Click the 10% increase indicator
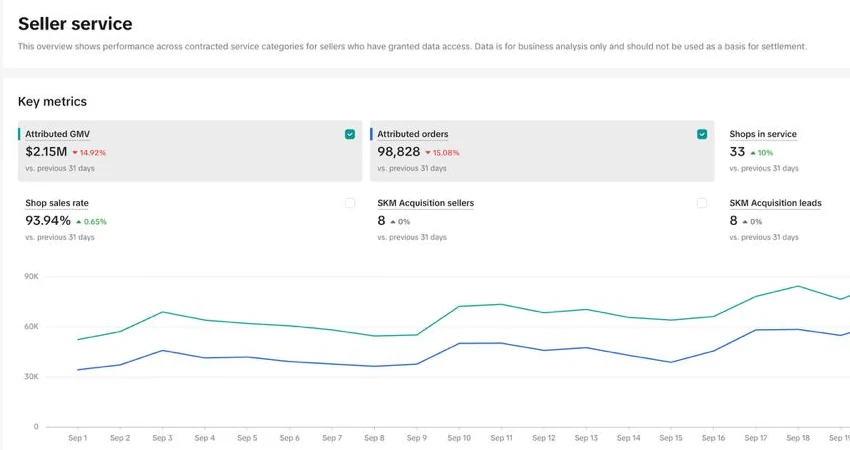850x450 pixels. [x=762, y=153]
